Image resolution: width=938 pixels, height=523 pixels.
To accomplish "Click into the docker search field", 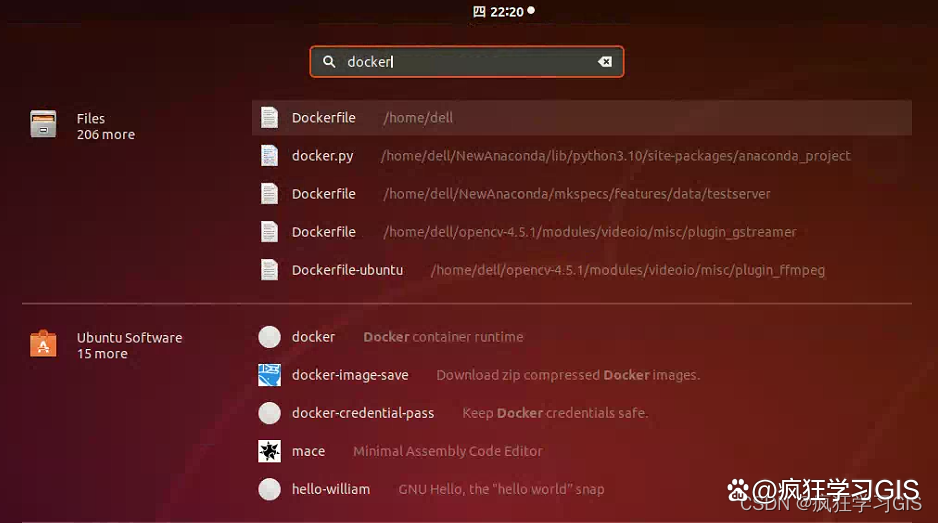I will pyautogui.click(x=467, y=62).
